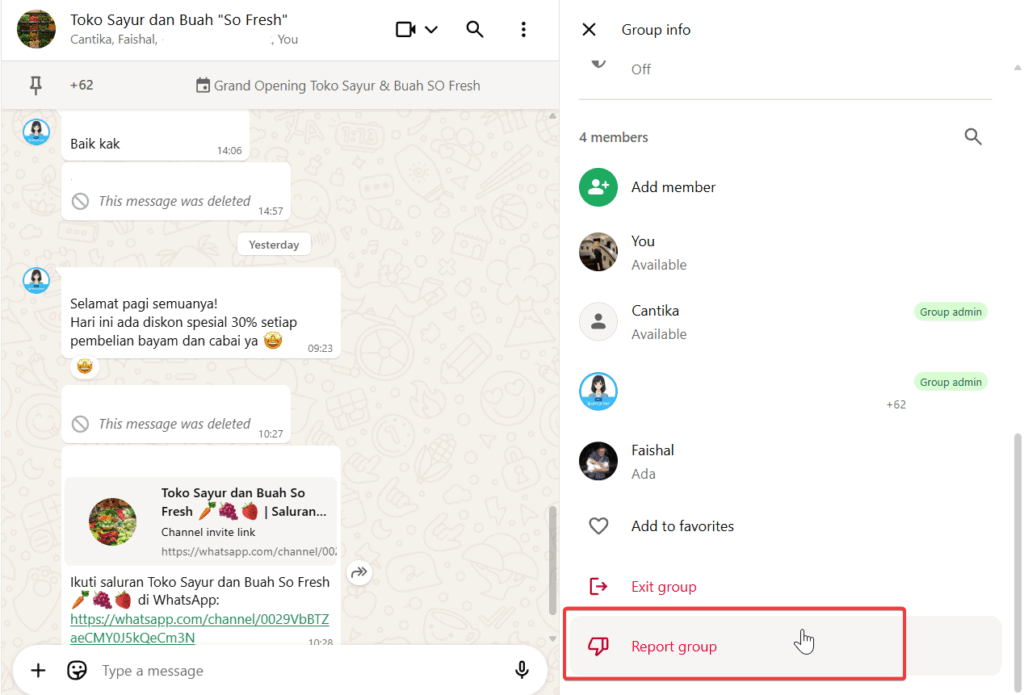Image resolution: width=1024 pixels, height=695 pixels.
Task: Open the chat's three-dot menu
Action: pyautogui.click(x=523, y=30)
